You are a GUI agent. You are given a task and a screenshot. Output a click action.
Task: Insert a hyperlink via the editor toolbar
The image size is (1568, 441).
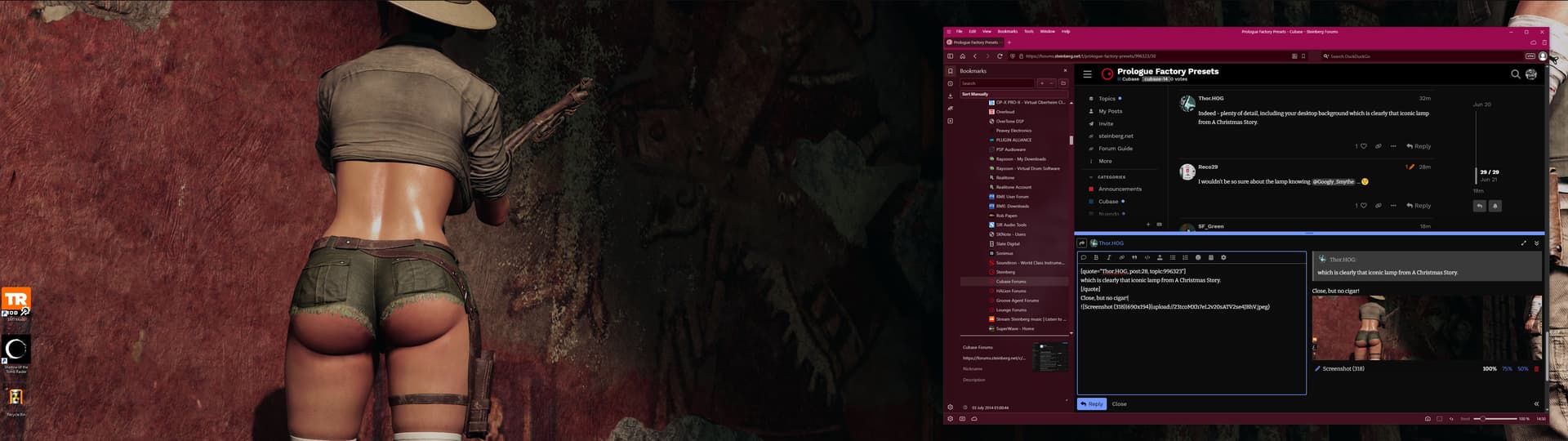[x=1121, y=258]
